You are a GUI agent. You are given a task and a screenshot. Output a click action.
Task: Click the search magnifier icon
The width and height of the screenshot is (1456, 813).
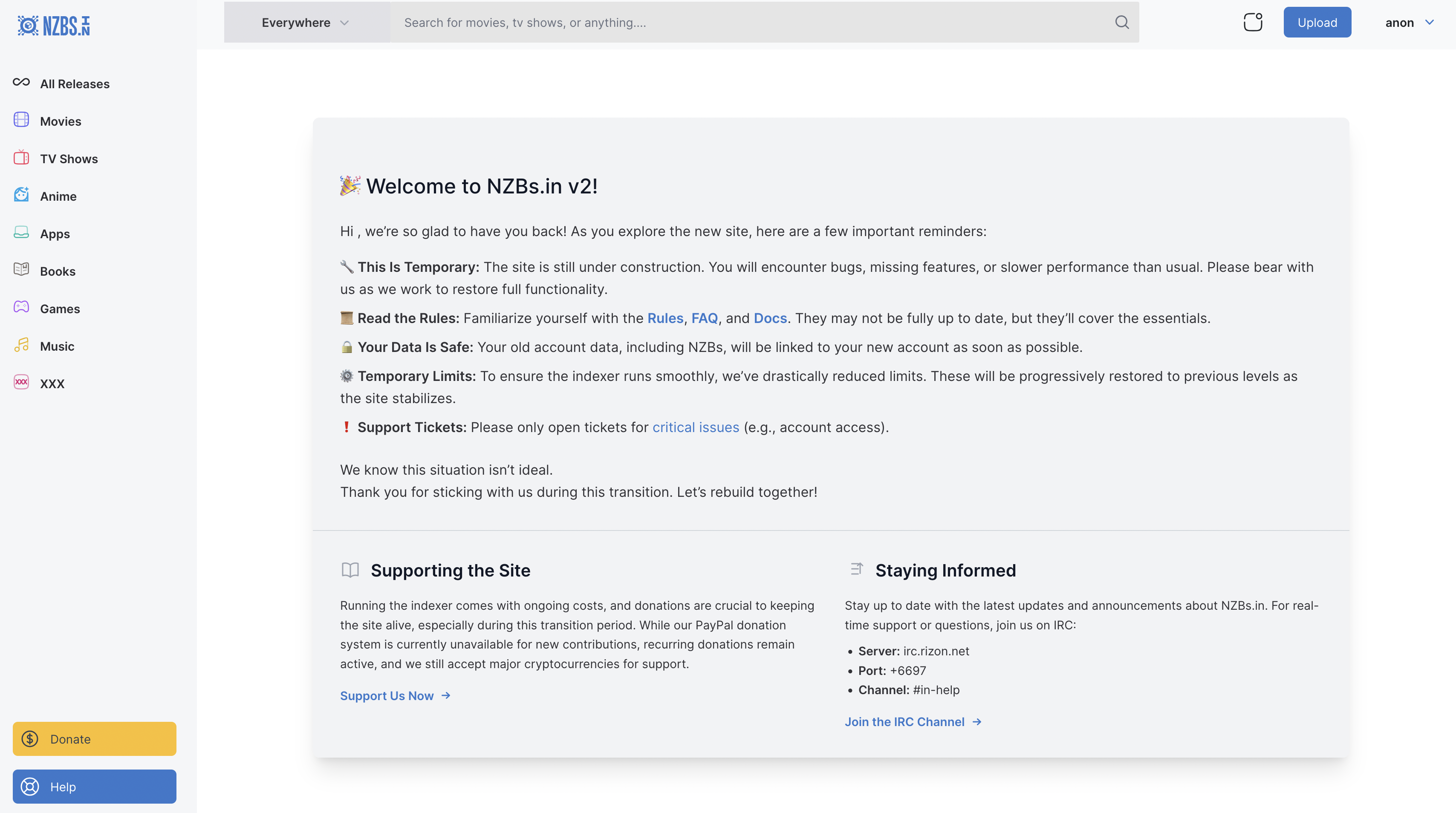coord(1122,22)
